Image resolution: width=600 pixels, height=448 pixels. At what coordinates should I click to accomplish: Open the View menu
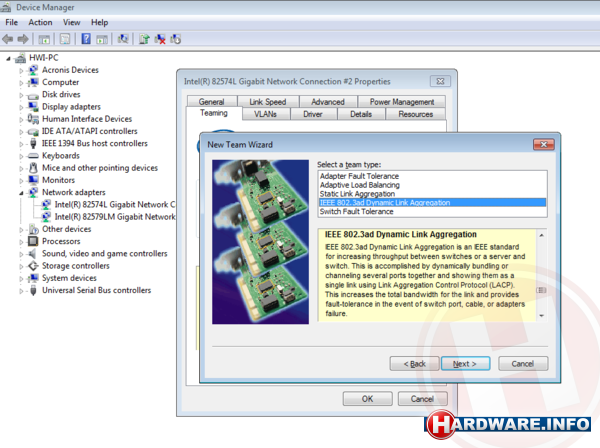[x=72, y=22]
